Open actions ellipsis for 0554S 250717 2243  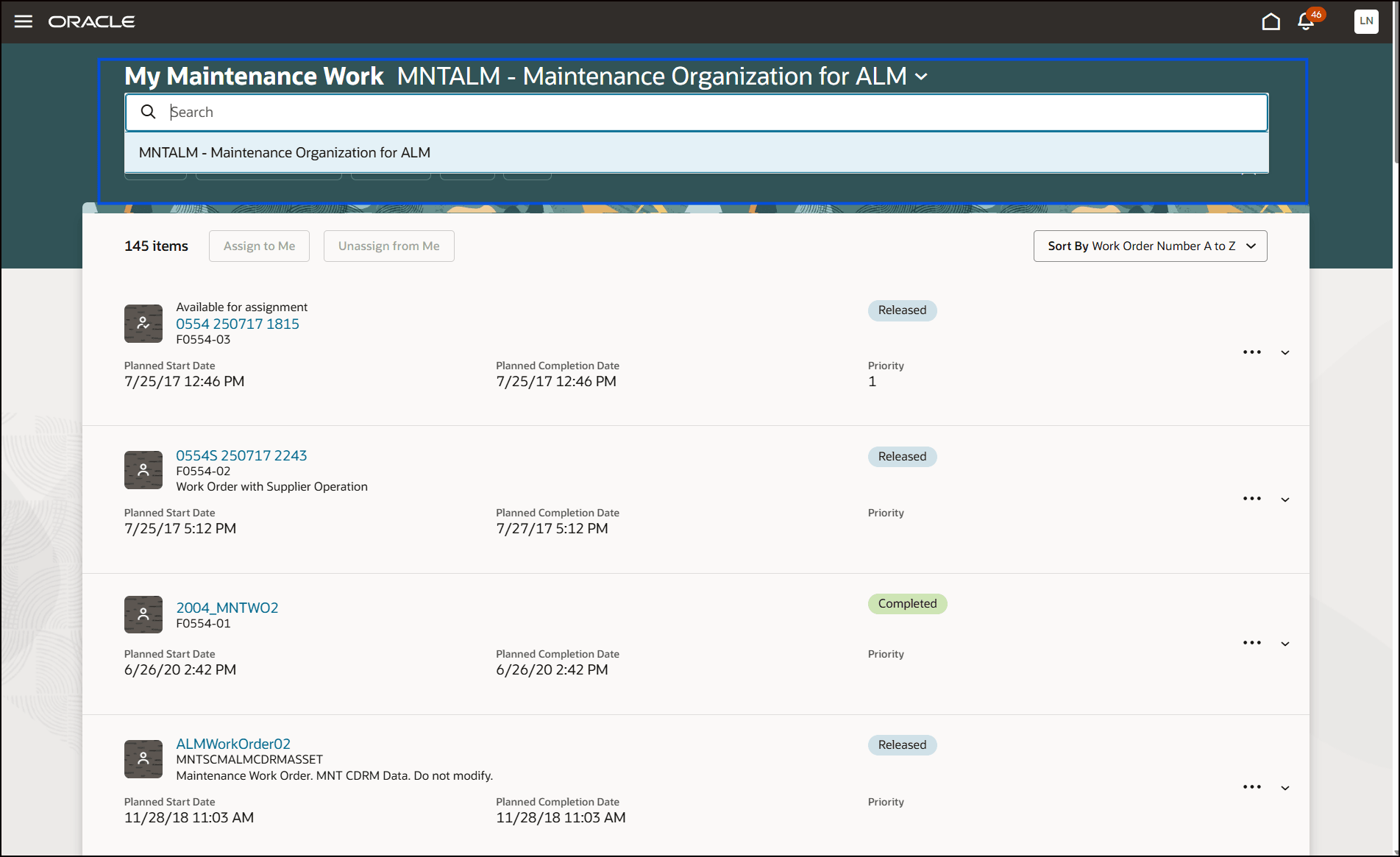tap(1251, 499)
